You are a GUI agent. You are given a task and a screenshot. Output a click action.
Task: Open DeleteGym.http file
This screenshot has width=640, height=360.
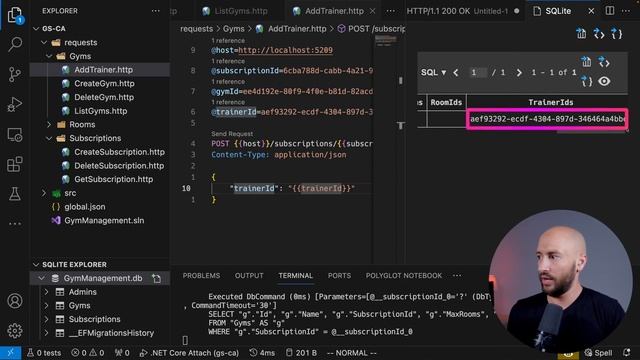coord(104,97)
